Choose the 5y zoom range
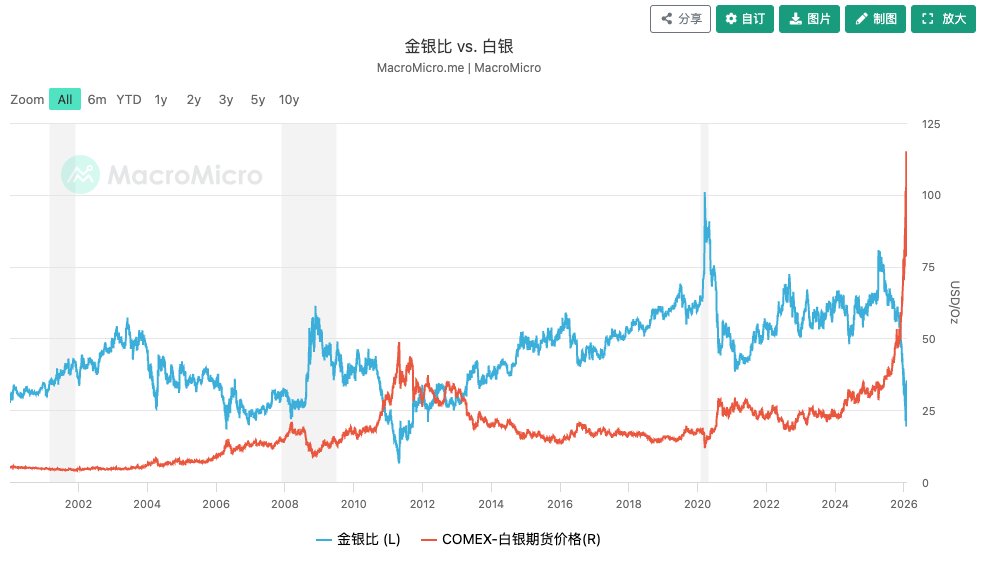Viewport: 981px width, 569px height. point(258,99)
